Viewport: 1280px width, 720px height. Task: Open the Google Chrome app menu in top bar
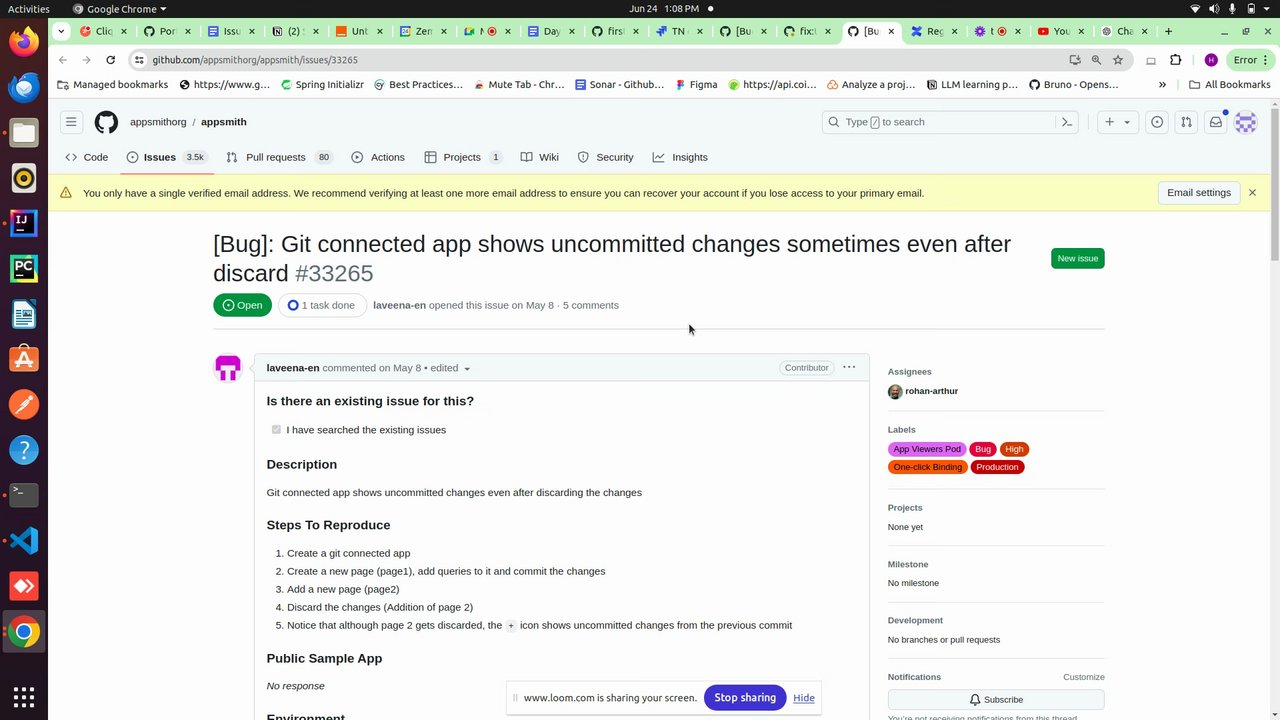click(x=119, y=9)
